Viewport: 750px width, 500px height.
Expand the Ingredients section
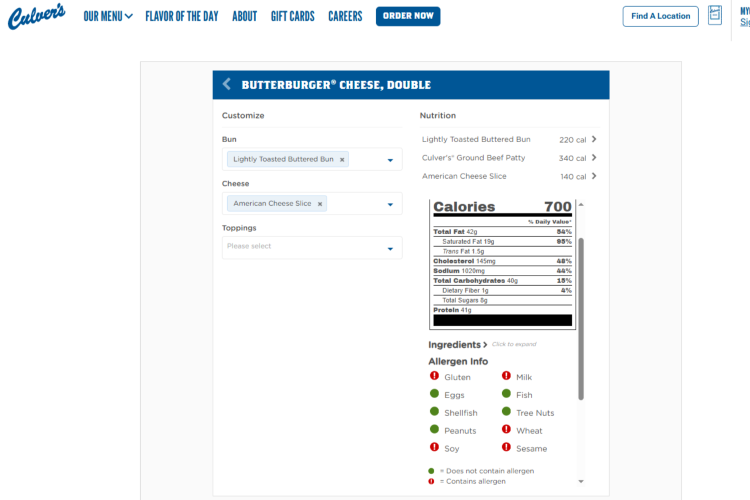[458, 344]
